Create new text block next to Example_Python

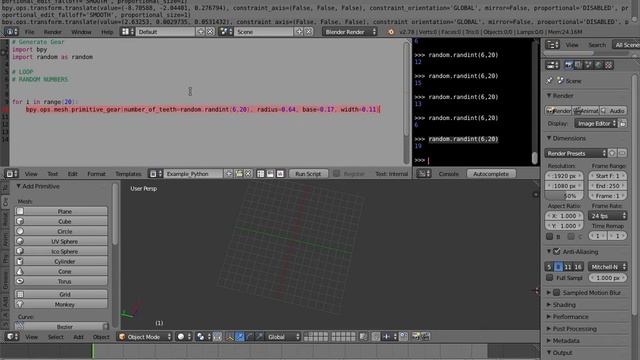pos(229,174)
